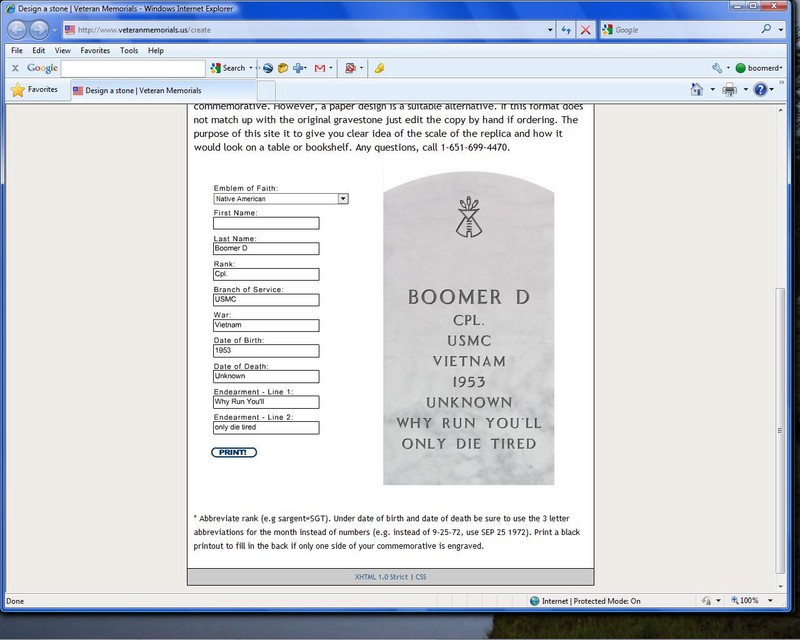Click the blue globe Google Toolbar icon
This screenshot has width=800, height=640.
coord(268,68)
